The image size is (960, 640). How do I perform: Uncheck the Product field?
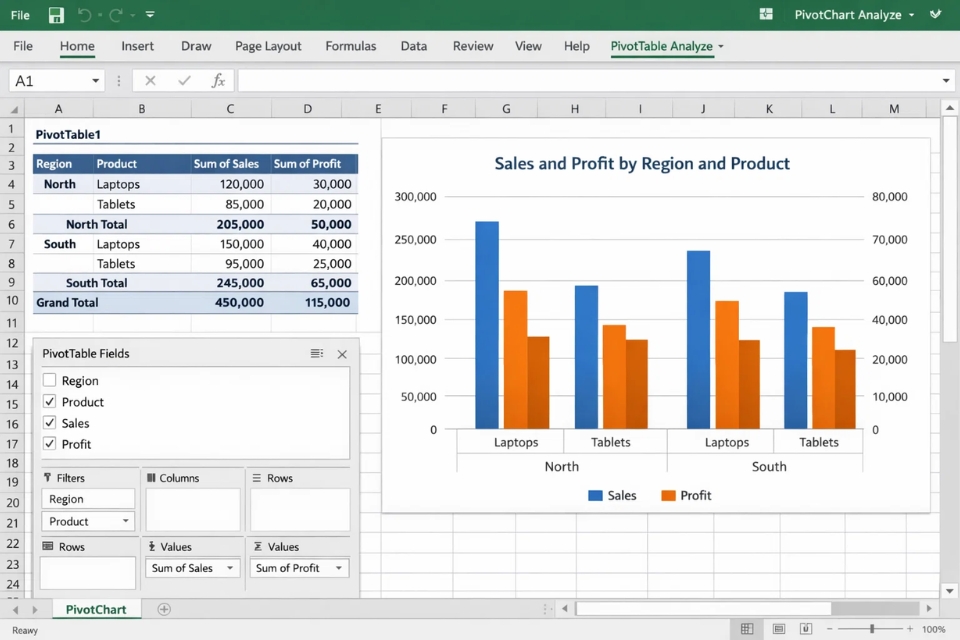tap(47, 402)
